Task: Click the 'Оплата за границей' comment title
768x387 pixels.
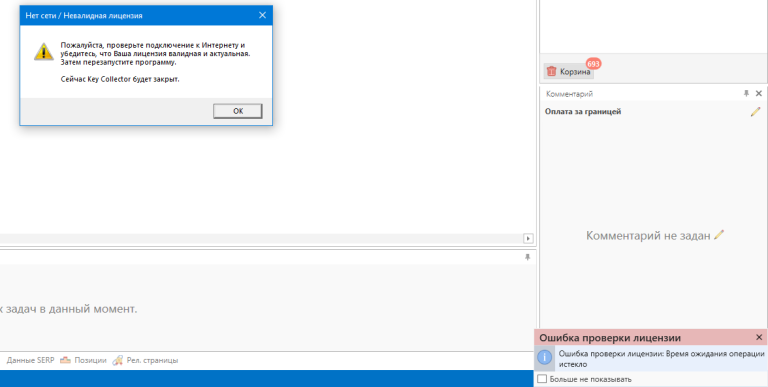Action: [x=583, y=112]
